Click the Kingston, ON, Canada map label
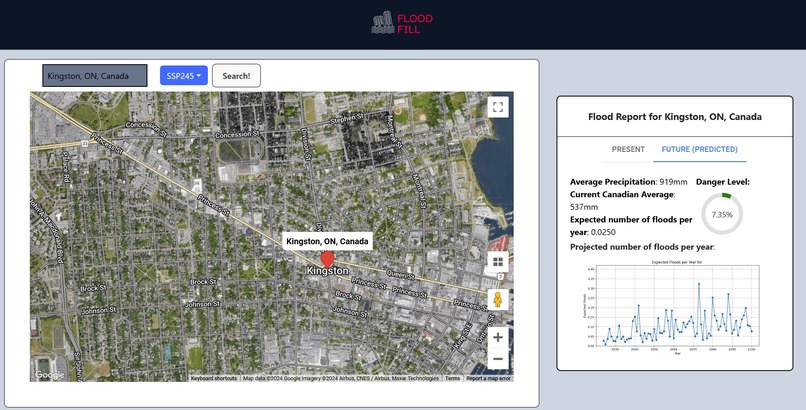The width and height of the screenshot is (806, 410). pyautogui.click(x=327, y=241)
